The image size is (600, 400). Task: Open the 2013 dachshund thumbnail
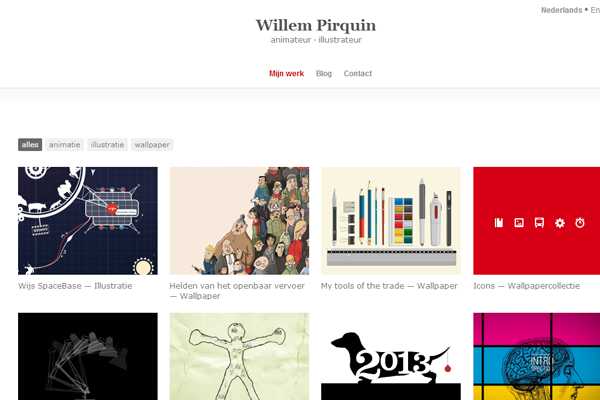tap(391, 356)
